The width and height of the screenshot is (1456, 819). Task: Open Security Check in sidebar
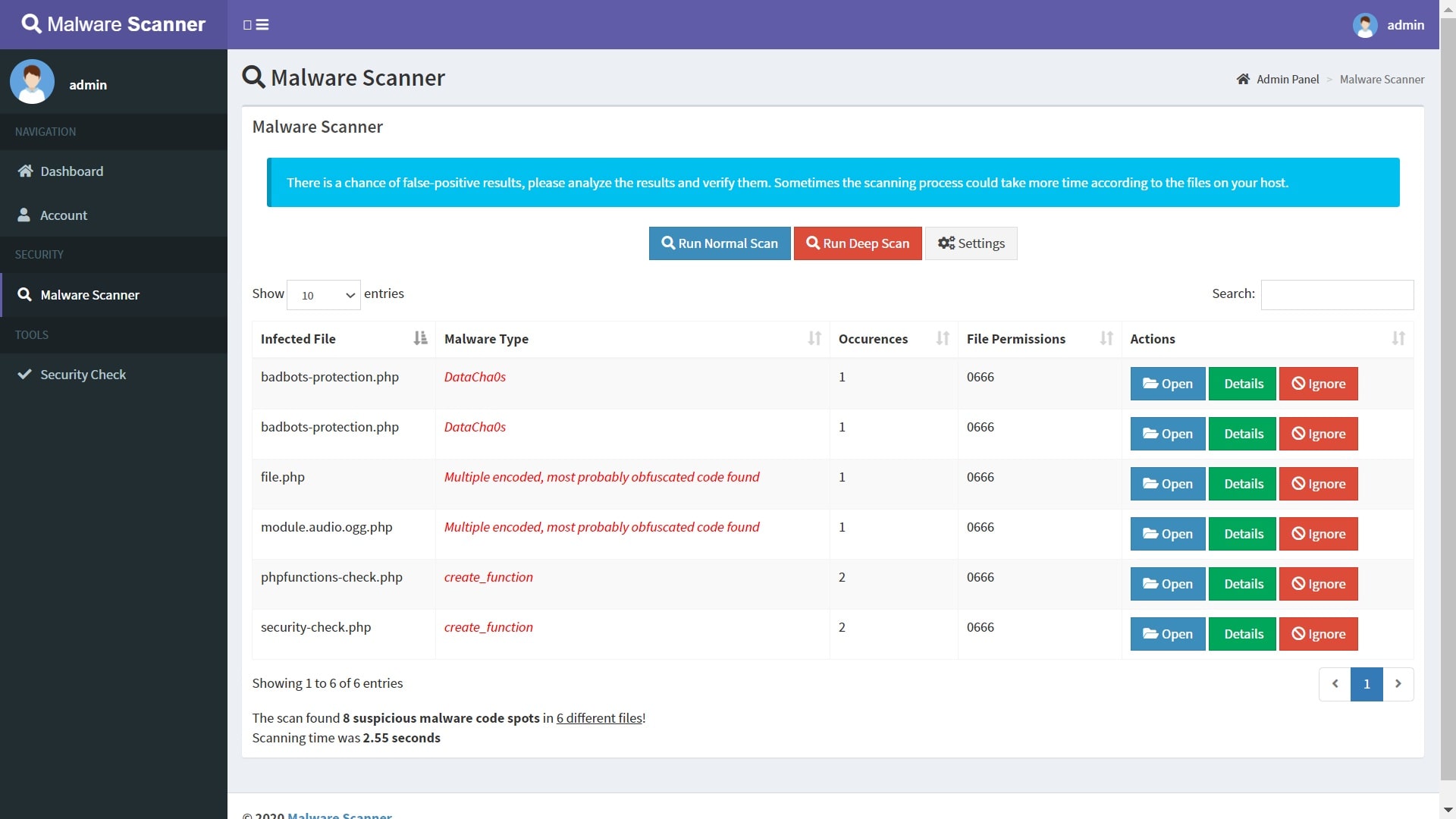pos(83,375)
